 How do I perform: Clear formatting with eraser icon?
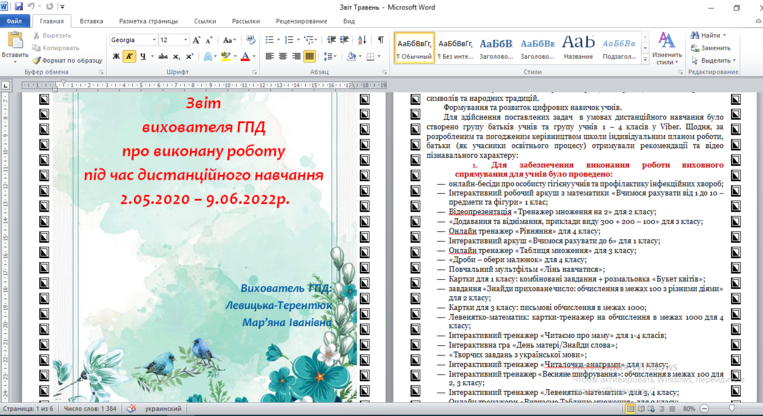[251, 40]
